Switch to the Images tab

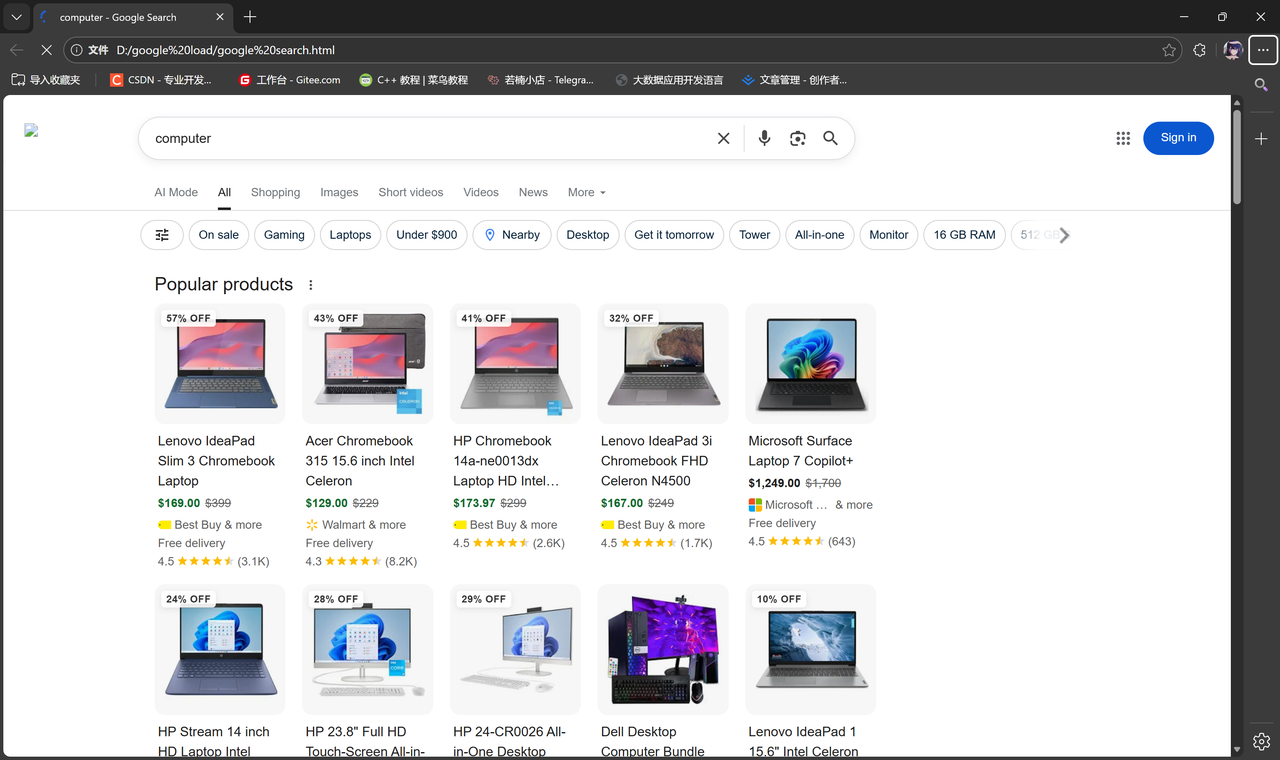[339, 192]
